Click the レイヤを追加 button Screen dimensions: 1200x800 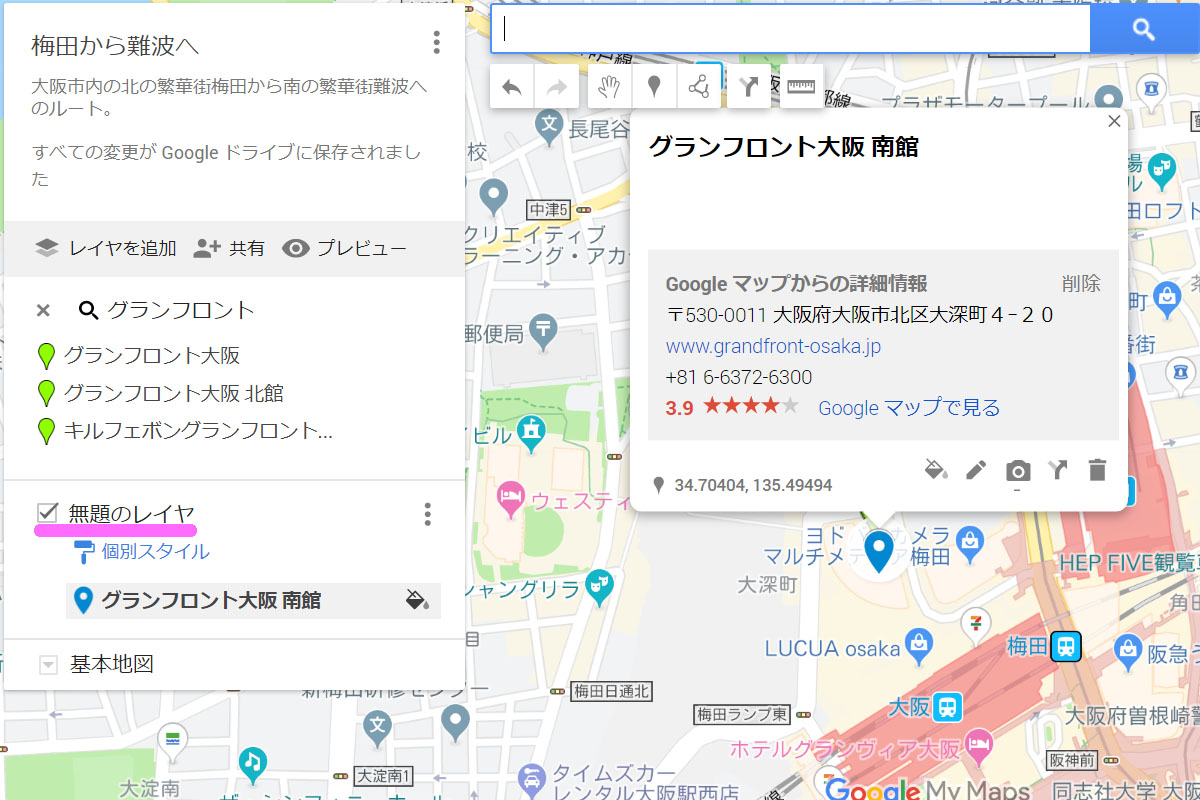tap(105, 248)
